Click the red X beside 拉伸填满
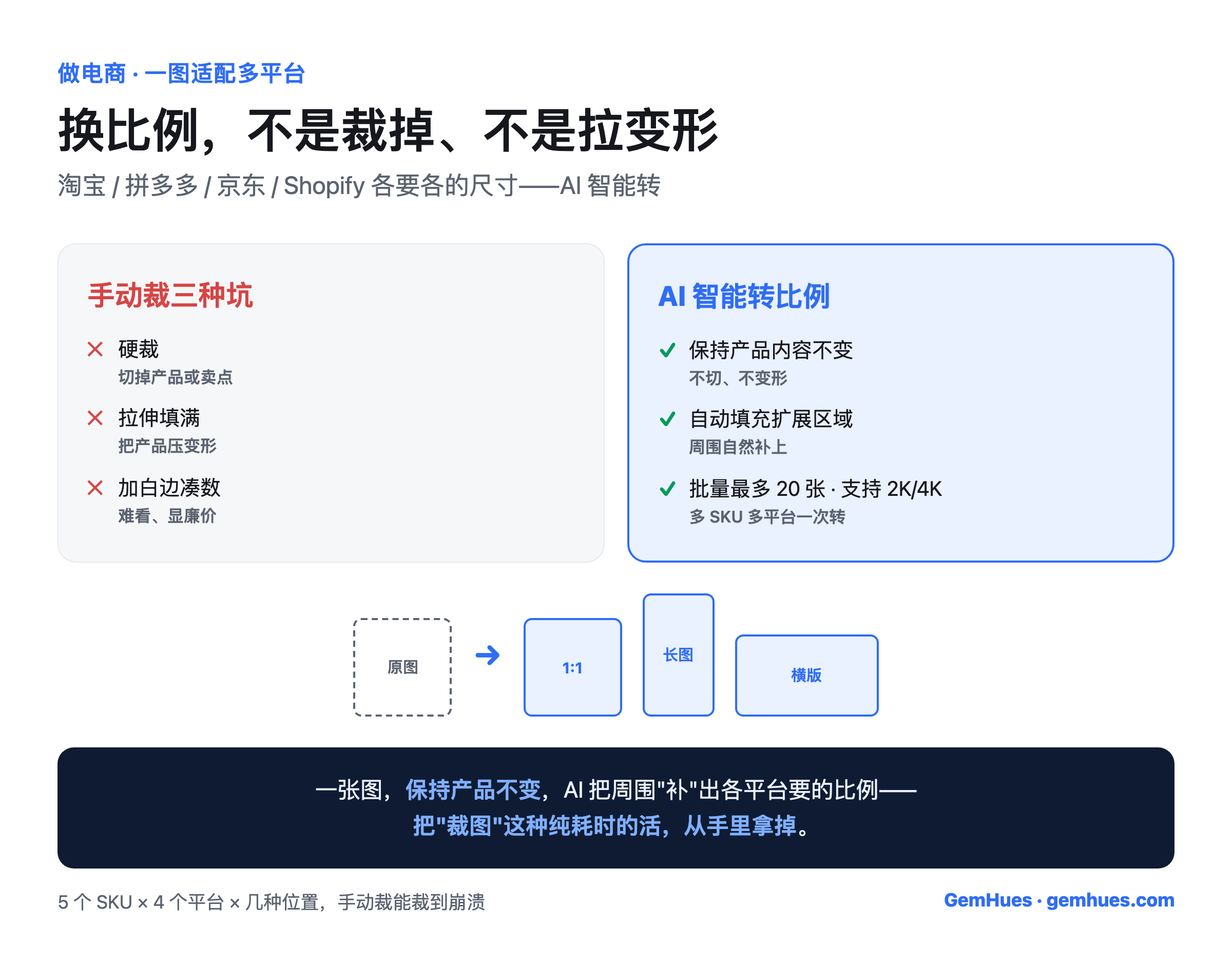Image resolution: width=1232 pixels, height=964 pixels. [95, 418]
